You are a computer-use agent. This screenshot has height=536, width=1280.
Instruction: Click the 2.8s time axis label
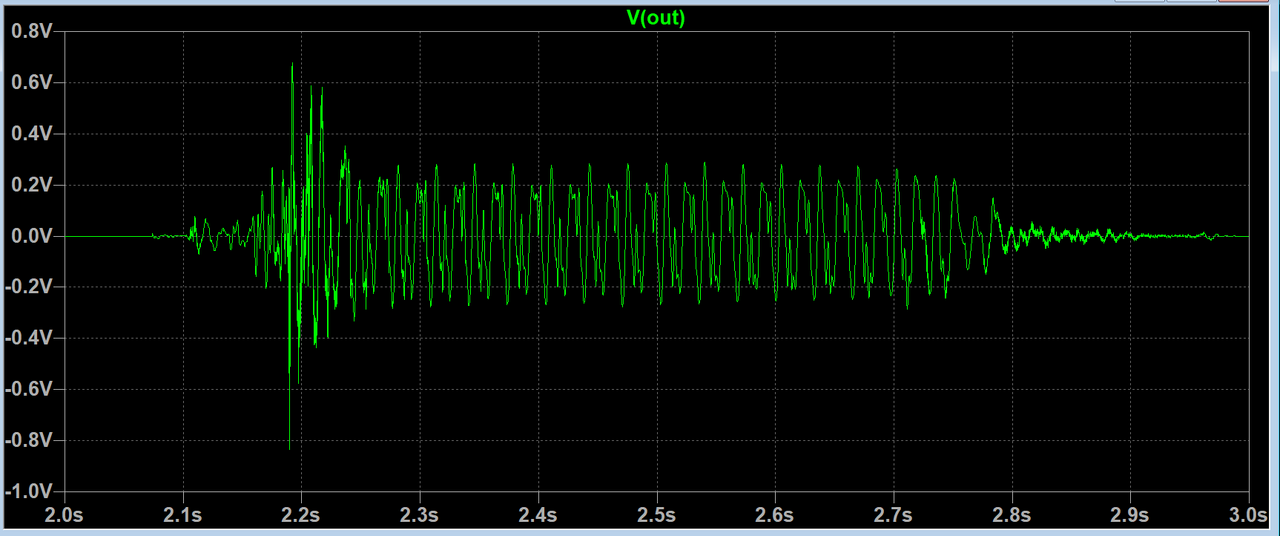tap(1012, 515)
